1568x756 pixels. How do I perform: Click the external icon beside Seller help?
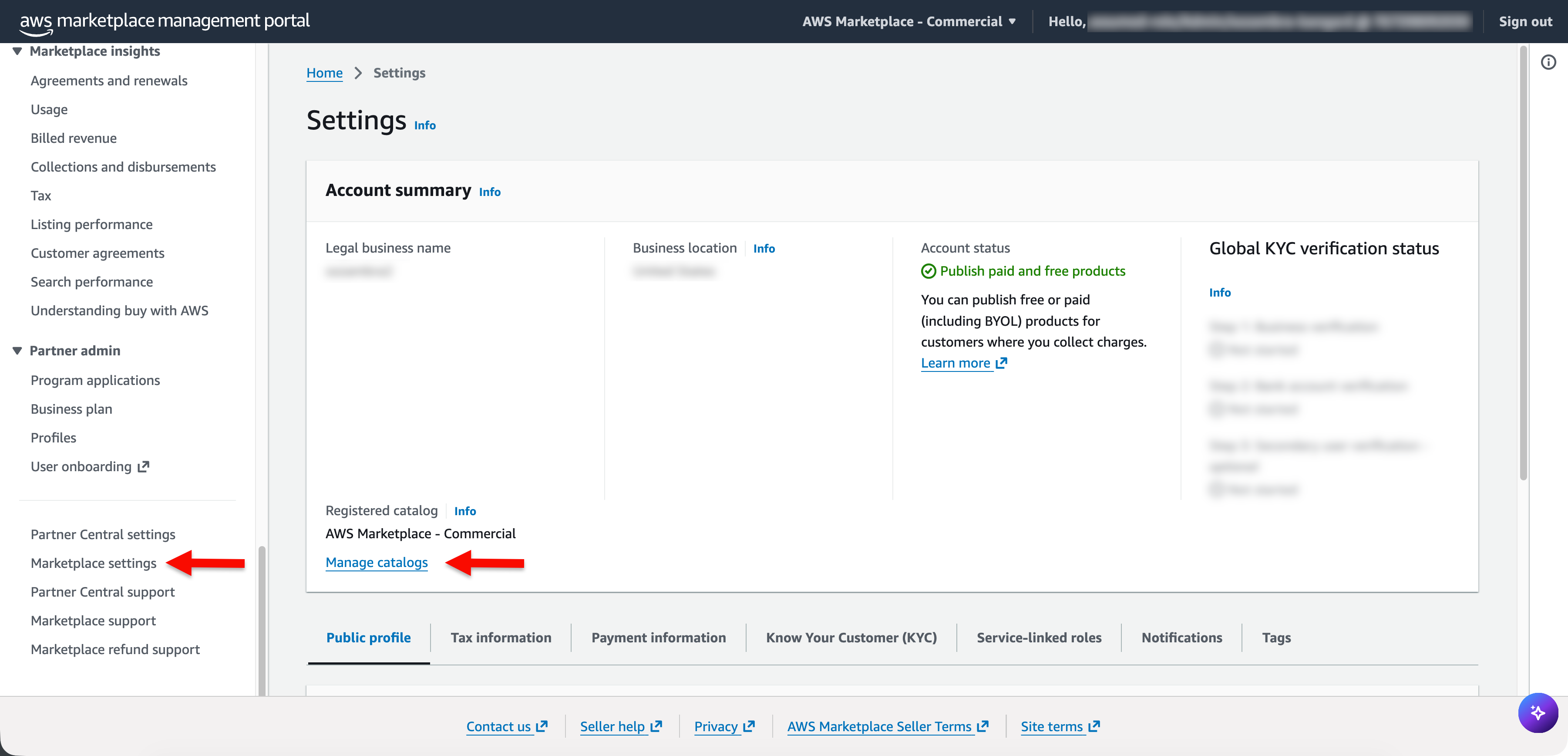click(x=656, y=726)
